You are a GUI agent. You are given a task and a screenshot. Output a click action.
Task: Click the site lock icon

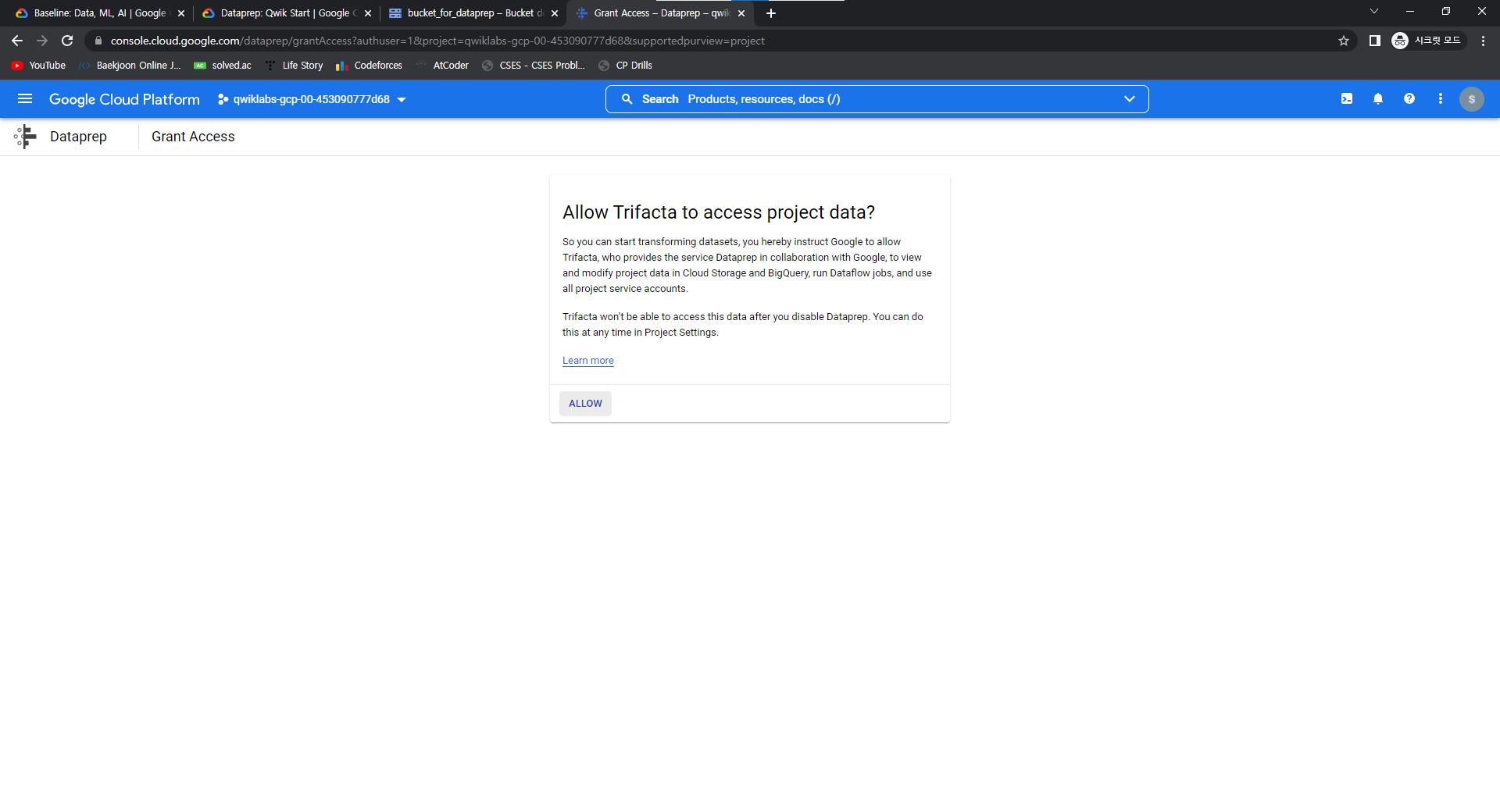pyautogui.click(x=98, y=41)
